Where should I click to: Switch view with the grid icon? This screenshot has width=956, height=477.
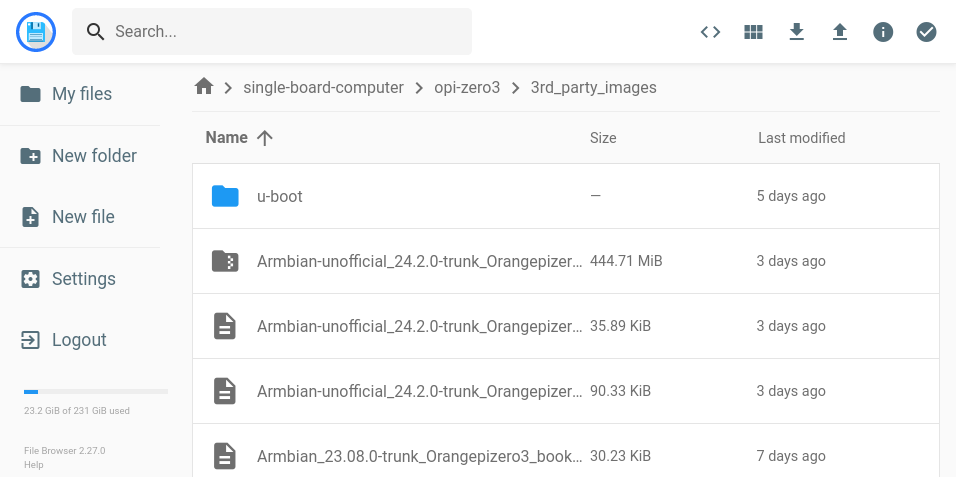[753, 32]
